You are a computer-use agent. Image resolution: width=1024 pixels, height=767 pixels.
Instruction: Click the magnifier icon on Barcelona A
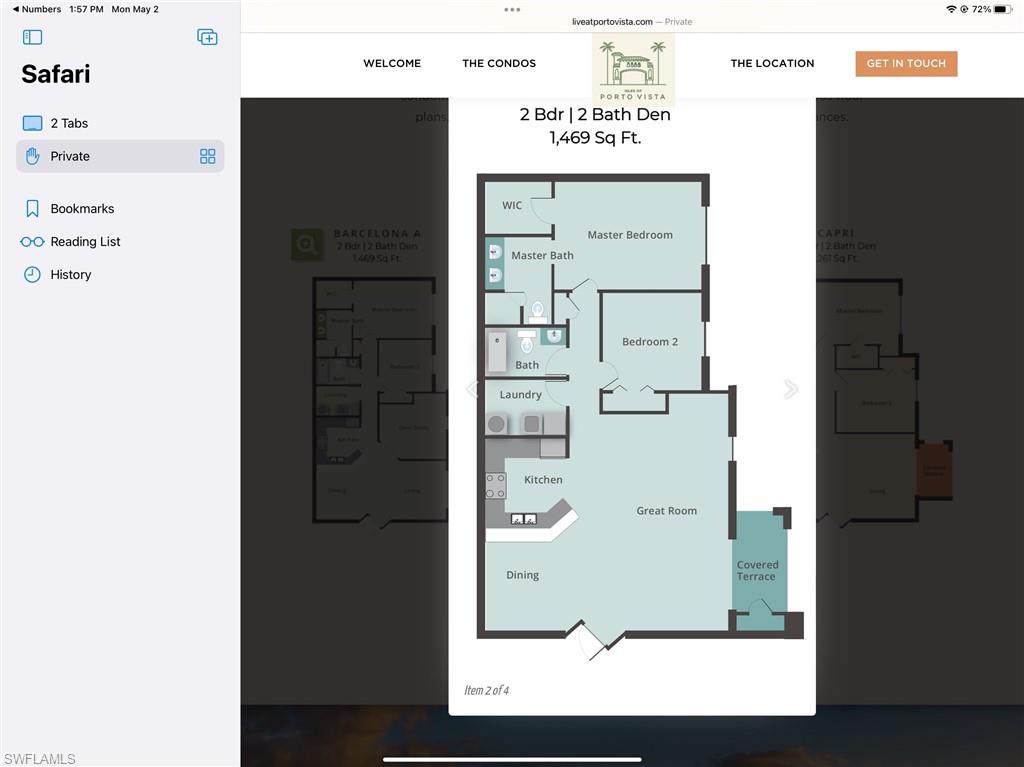[x=307, y=245]
